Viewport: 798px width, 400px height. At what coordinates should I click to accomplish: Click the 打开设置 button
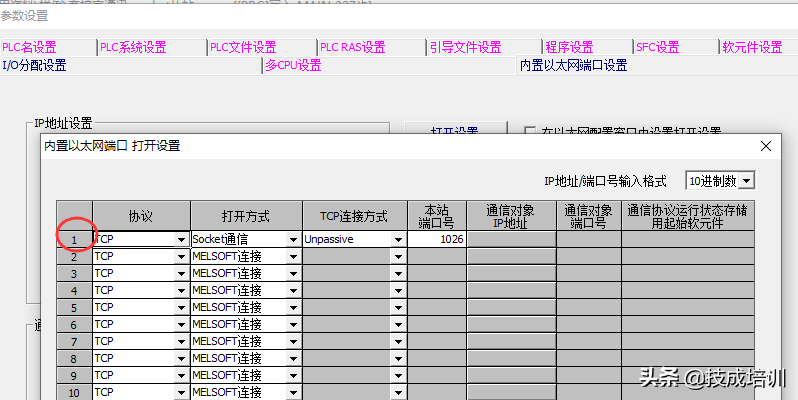pos(454,131)
